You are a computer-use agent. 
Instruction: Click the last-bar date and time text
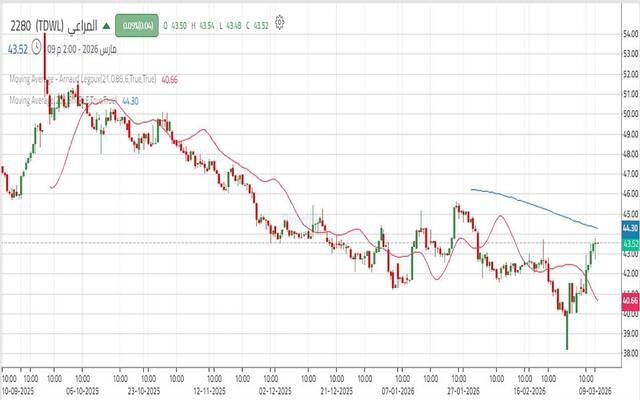click(79, 48)
